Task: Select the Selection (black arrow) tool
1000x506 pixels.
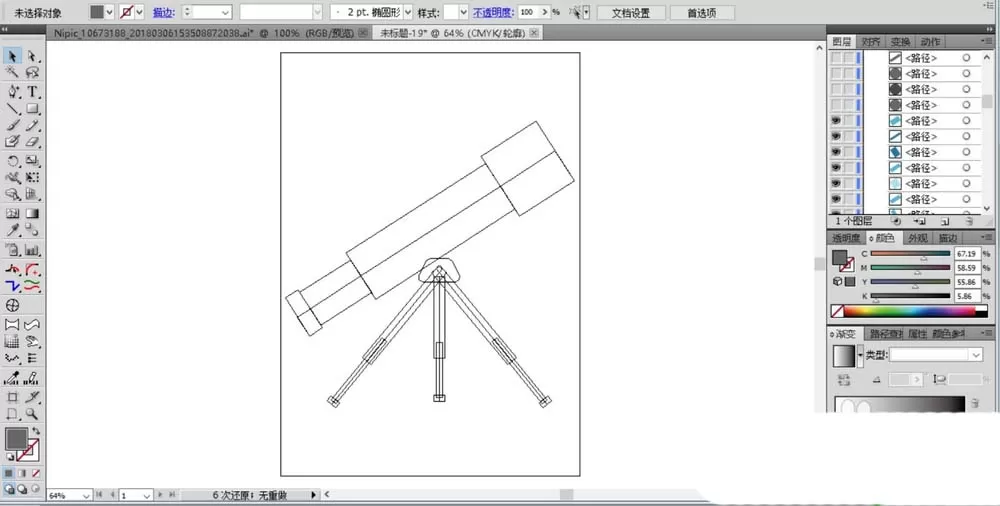Action: [12, 56]
